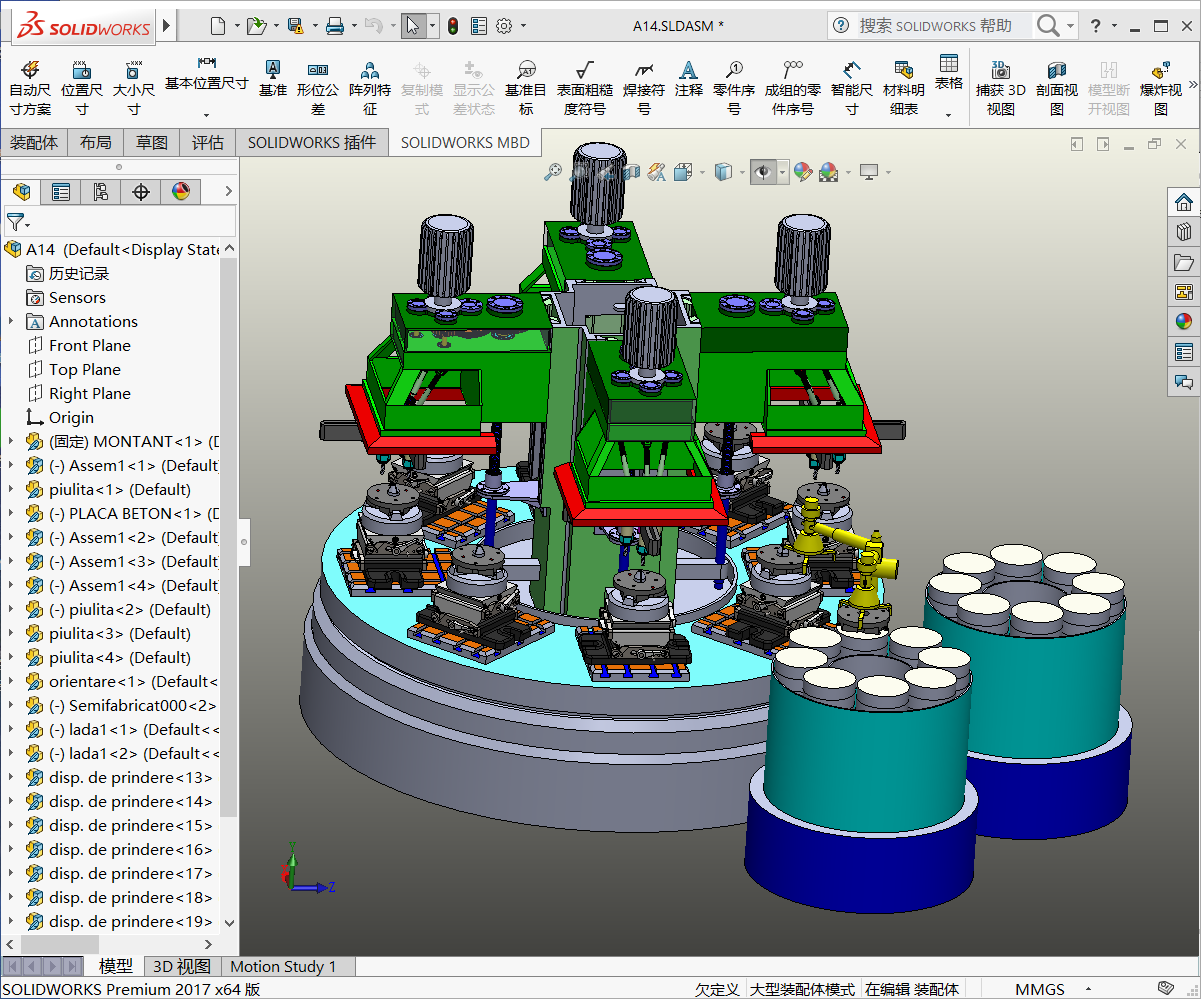This screenshot has width=1201, height=999.
Task: Click the Edit Appearance color ball icon in the view toolbar
Action: pos(803,172)
